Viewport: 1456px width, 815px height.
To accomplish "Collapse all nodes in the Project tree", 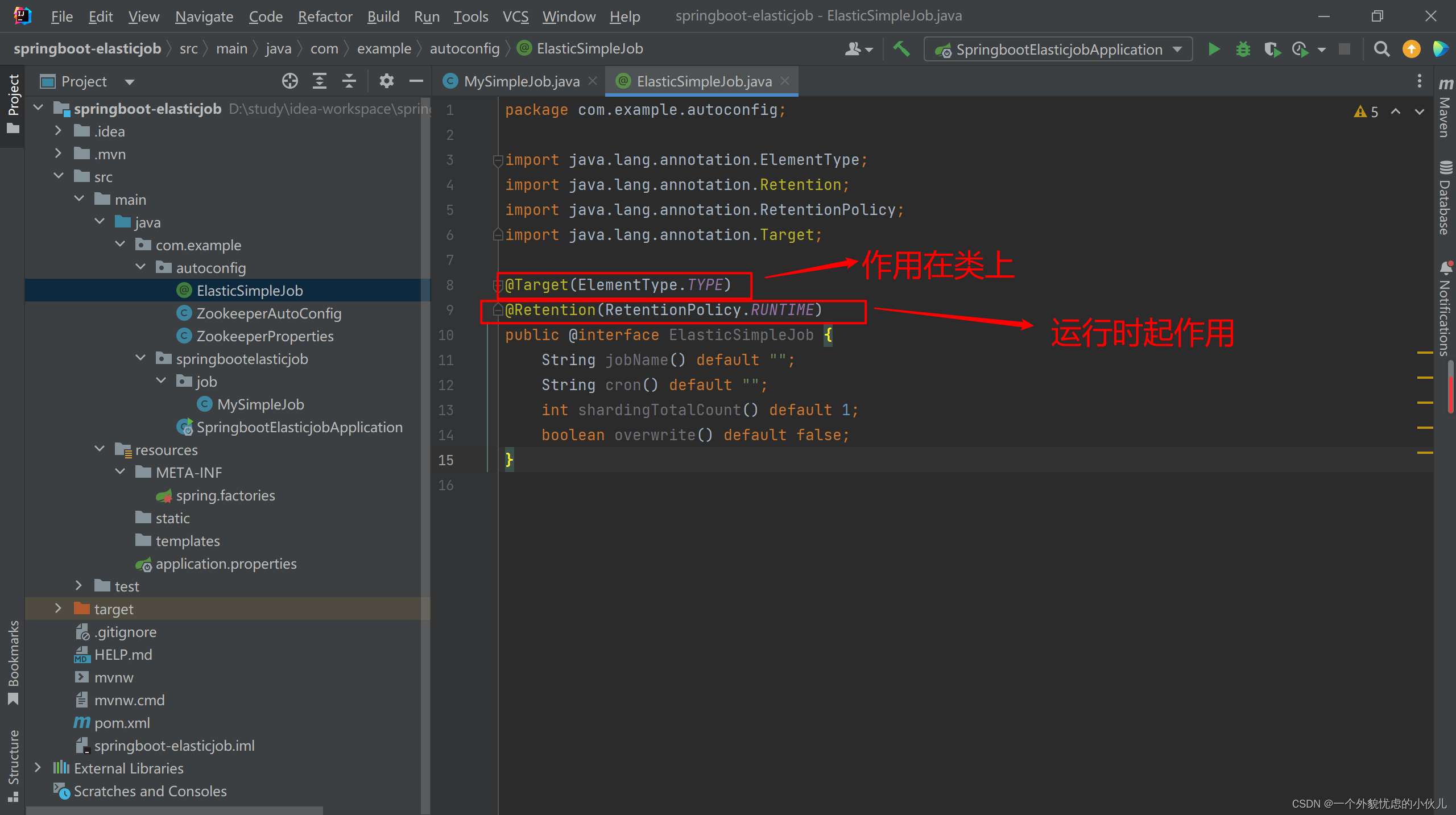I will 349,81.
